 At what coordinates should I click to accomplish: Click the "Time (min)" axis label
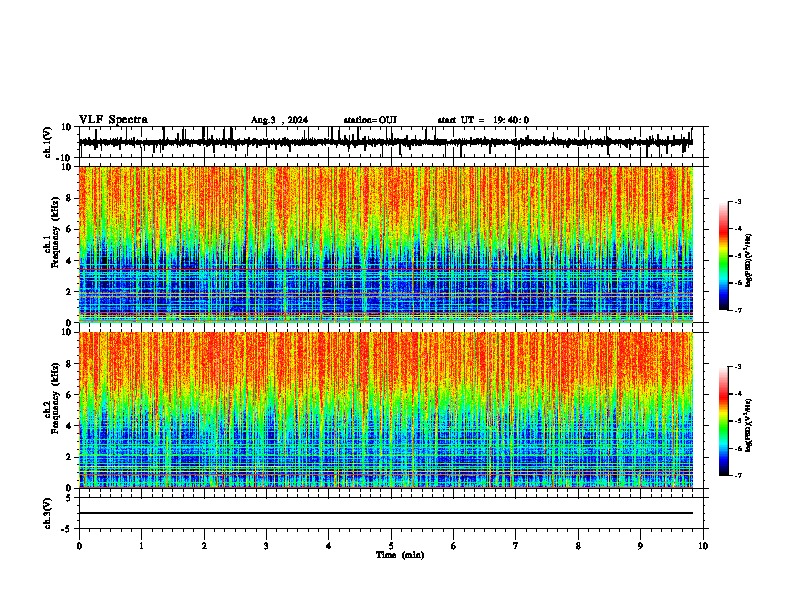coord(400,555)
